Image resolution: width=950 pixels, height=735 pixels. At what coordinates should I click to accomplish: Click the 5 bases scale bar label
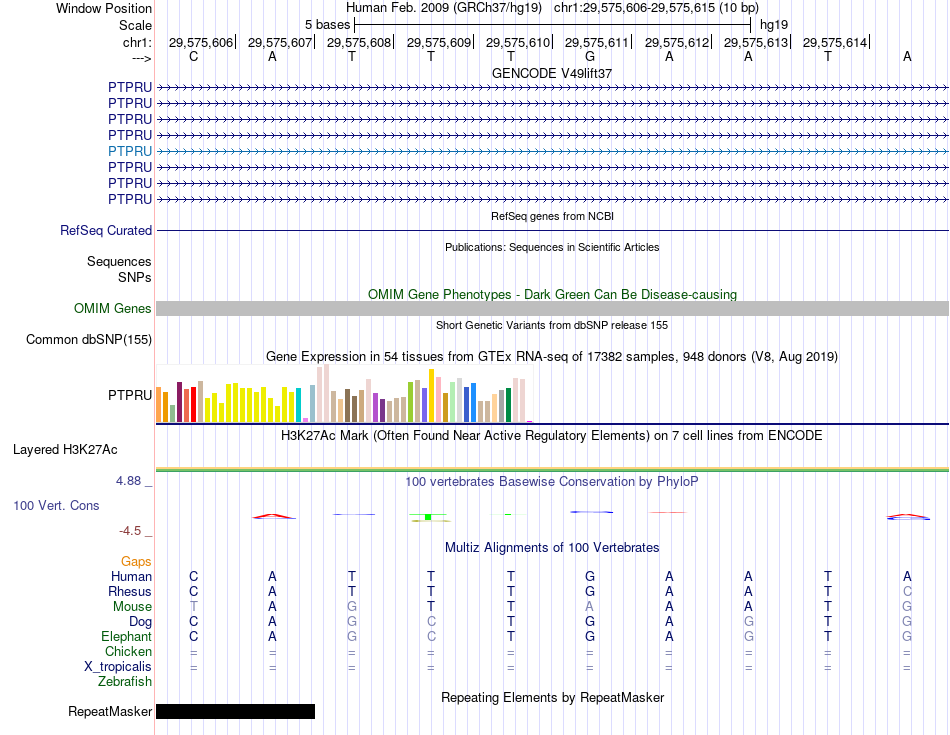click(327, 25)
